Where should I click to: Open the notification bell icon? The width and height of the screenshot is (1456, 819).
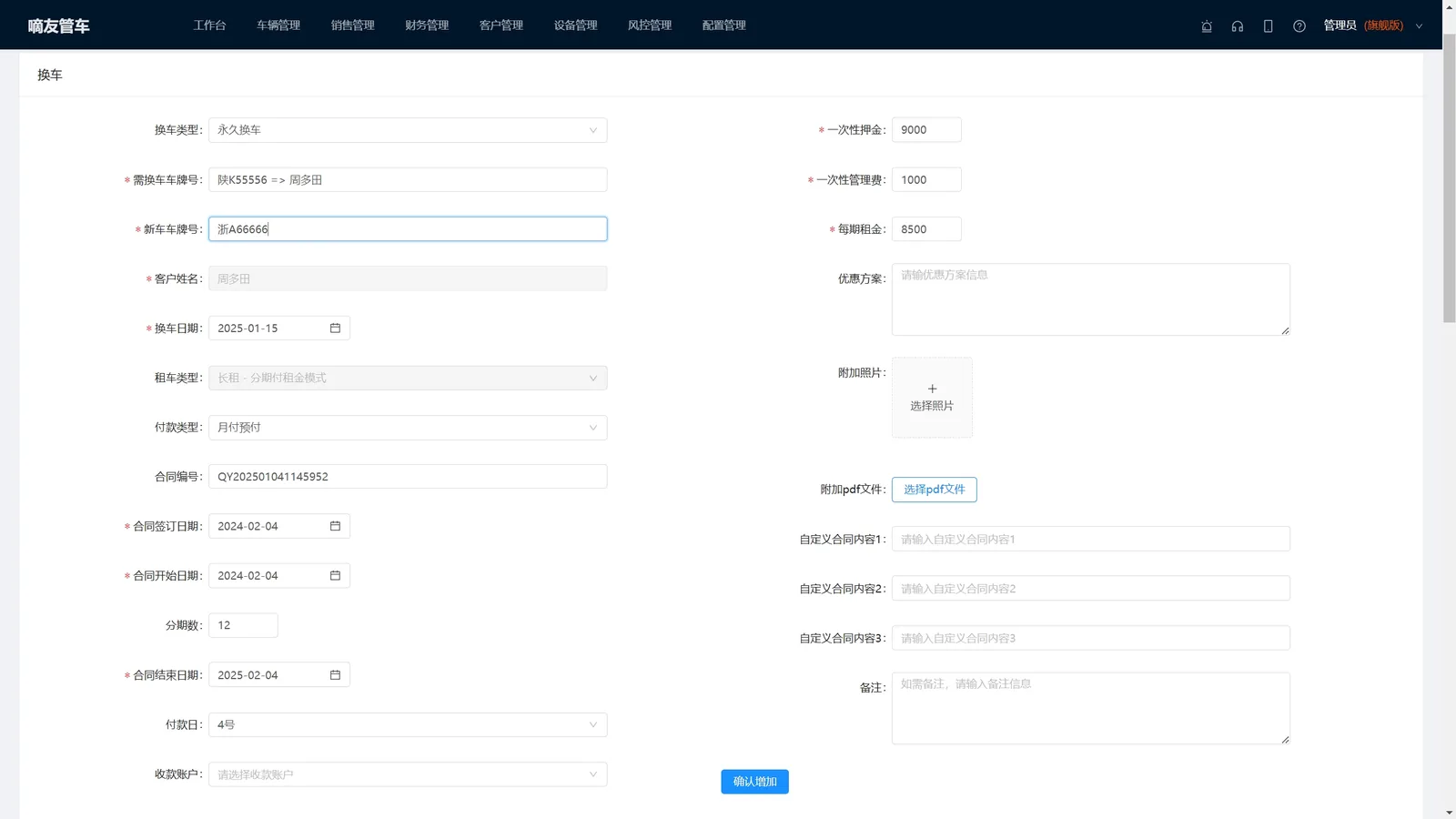click(1207, 26)
